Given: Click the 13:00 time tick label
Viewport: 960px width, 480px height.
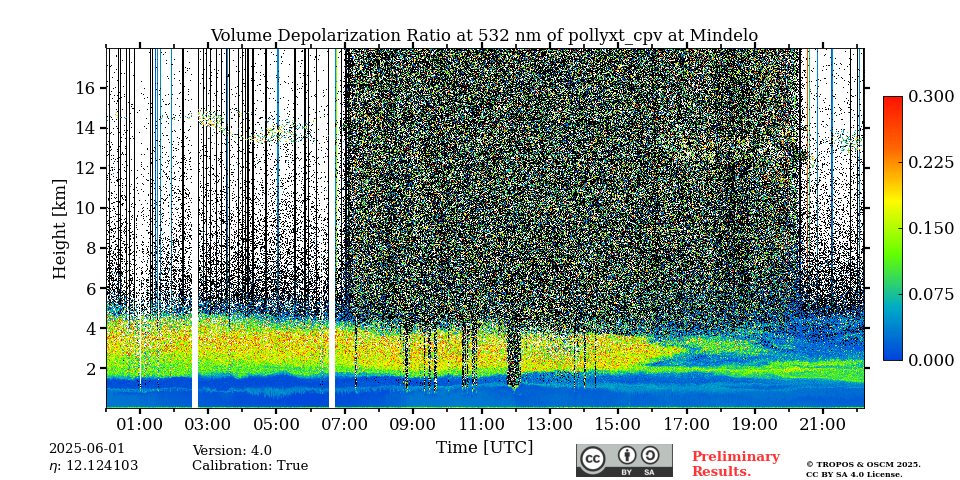Looking at the screenshot, I should 549,424.
